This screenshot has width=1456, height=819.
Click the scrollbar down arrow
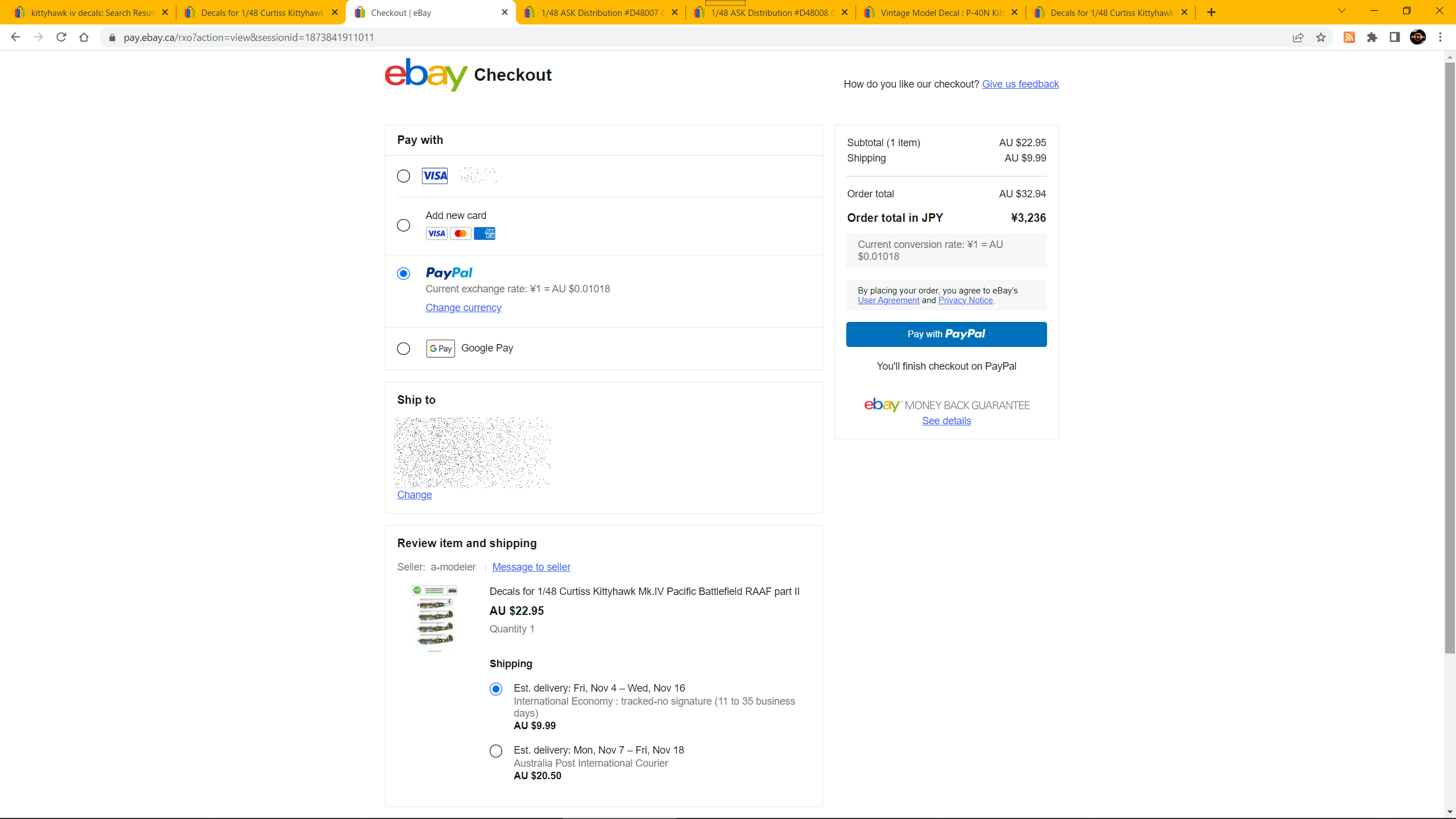[1450, 812]
